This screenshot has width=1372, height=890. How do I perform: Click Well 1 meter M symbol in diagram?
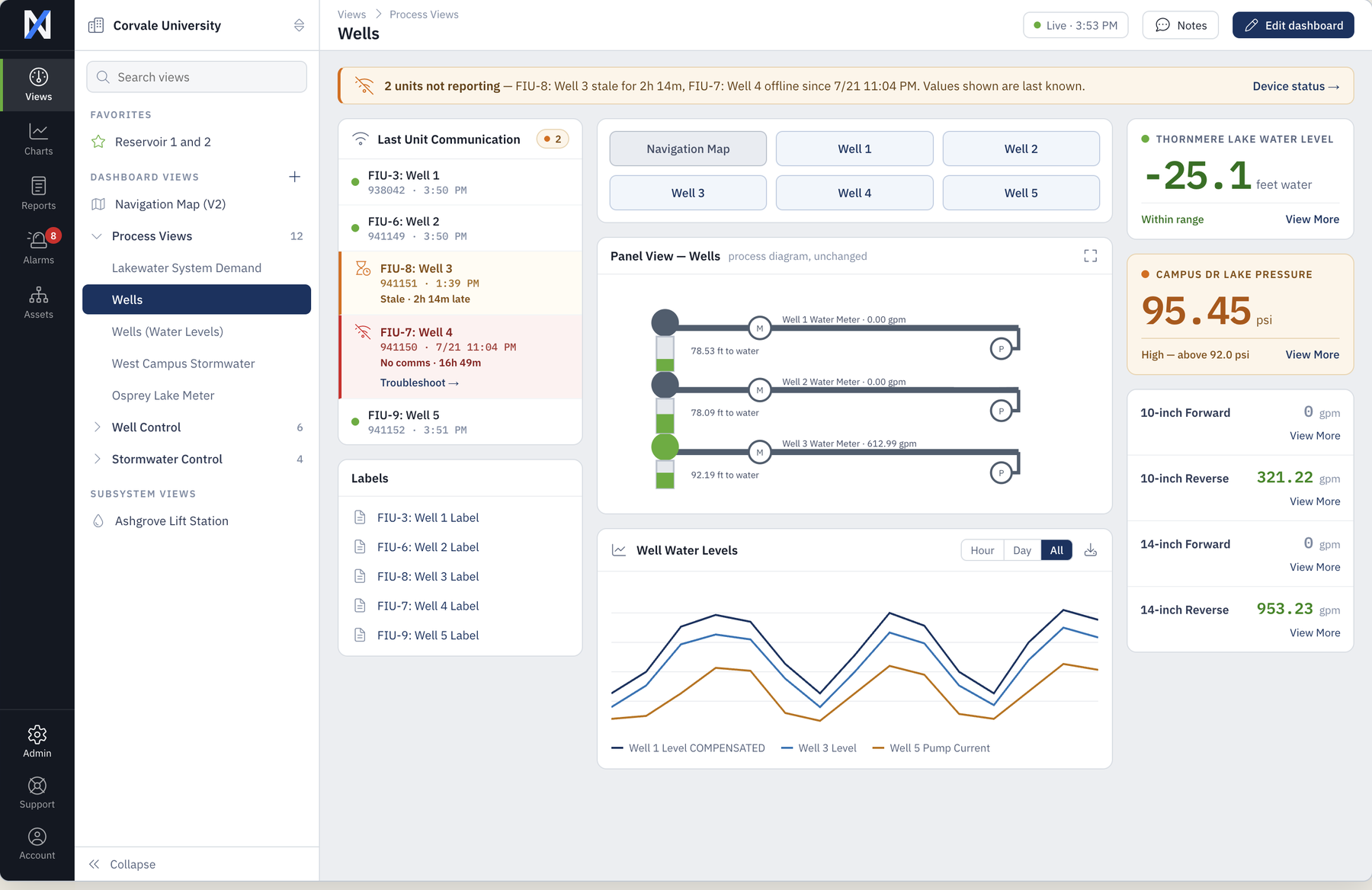pos(759,328)
